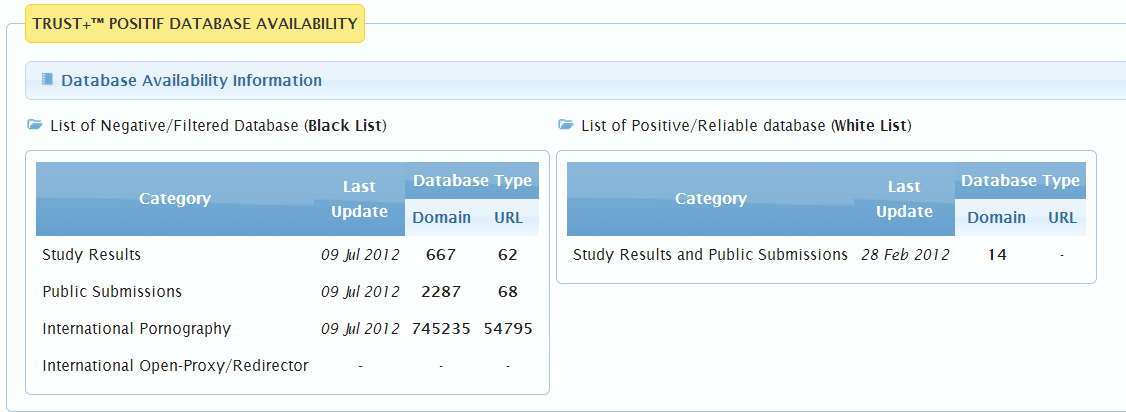Click the Domain column header in Black List table

442,217
